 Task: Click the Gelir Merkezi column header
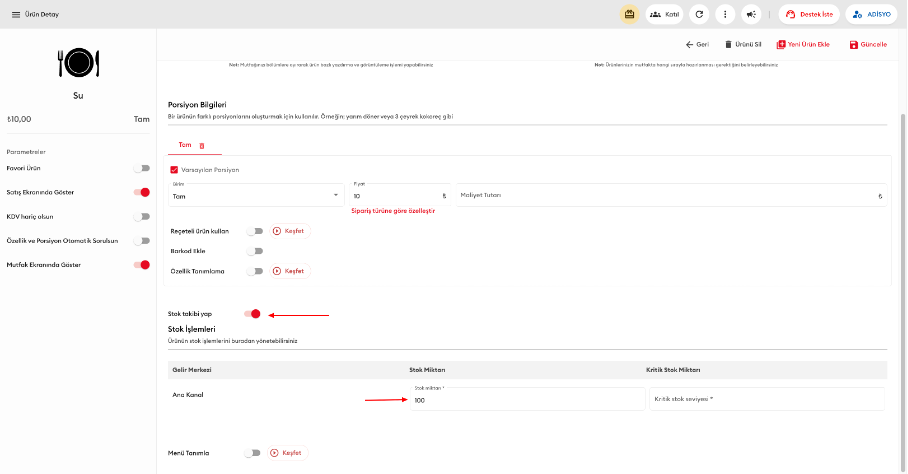[192, 370]
